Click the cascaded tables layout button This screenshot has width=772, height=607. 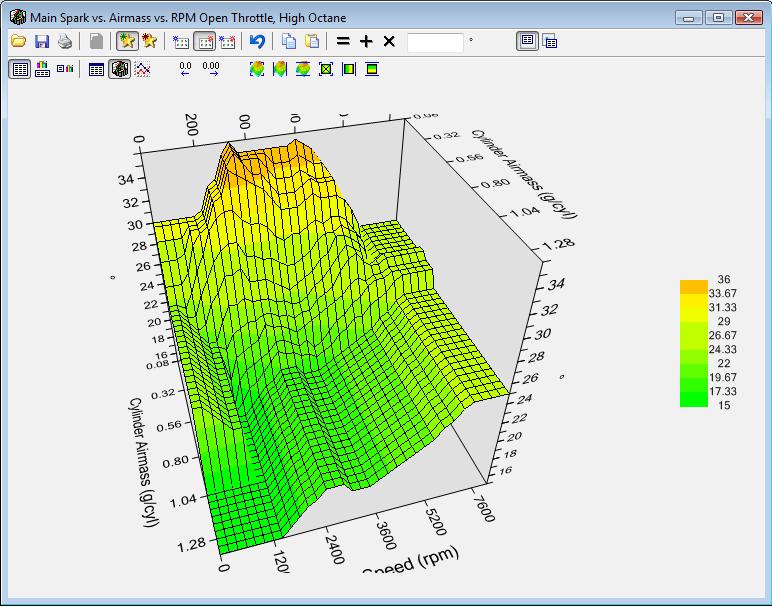pyautogui.click(x=549, y=41)
